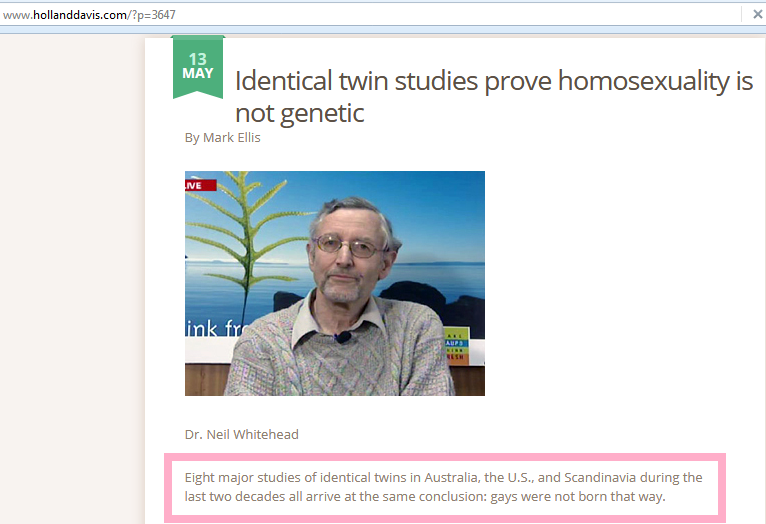Image resolution: width=766 pixels, height=524 pixels.
Task: Click the partial white 'ink fr' text in the photo
Action: pyautogui.click(x=213, y=328)
